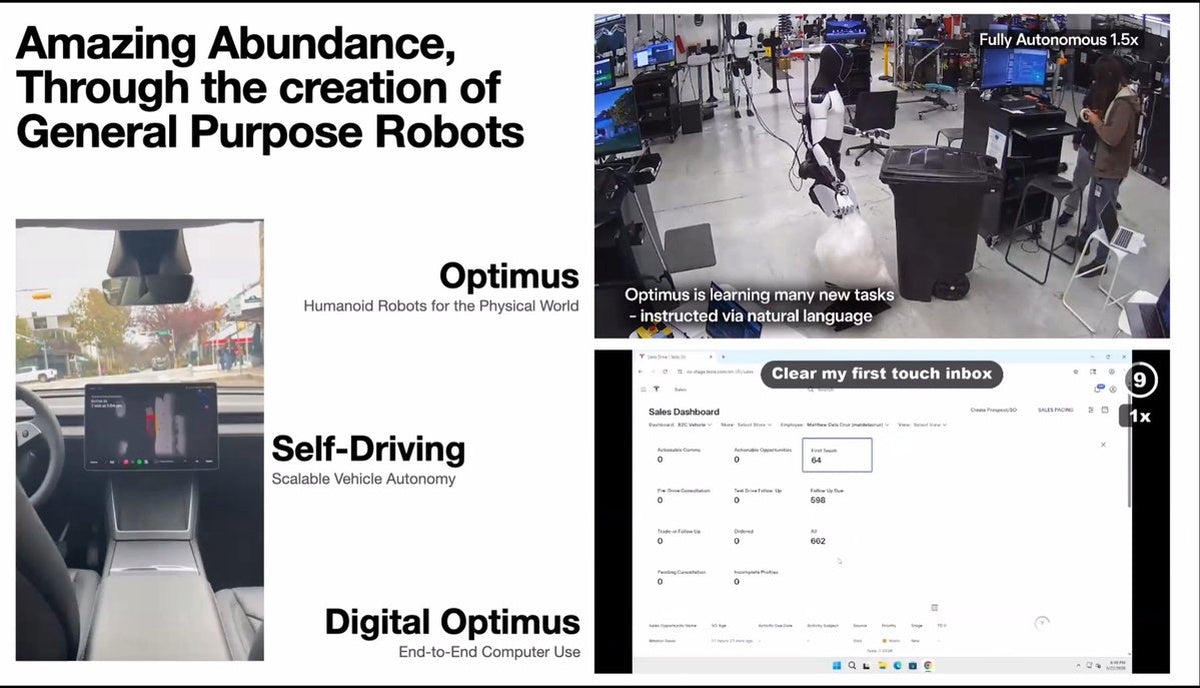Click the Activity Subject column header

coord(822,626)
